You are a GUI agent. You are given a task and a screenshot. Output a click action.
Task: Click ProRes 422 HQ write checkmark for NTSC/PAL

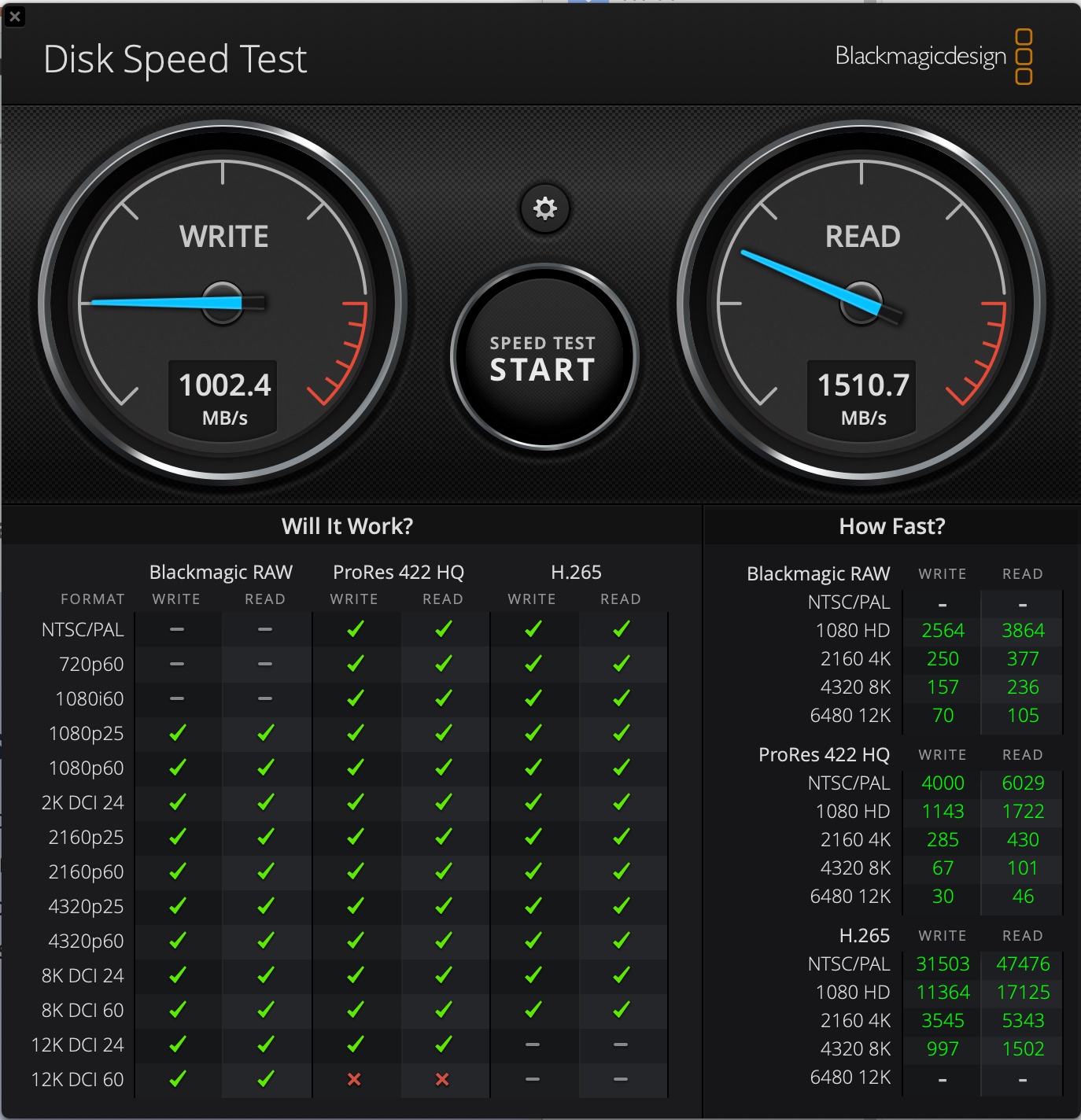coord(356,629)
